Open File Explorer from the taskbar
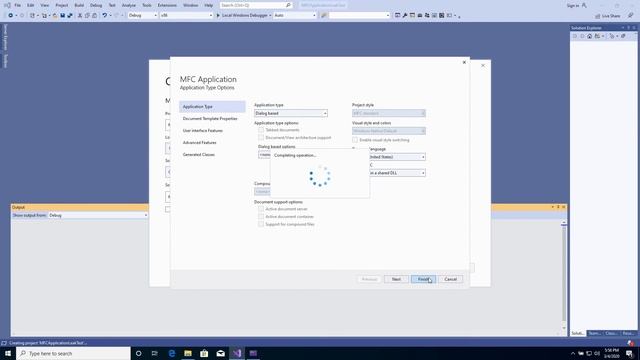This screenshot has height=360, width=640. (x=188, y=353)
